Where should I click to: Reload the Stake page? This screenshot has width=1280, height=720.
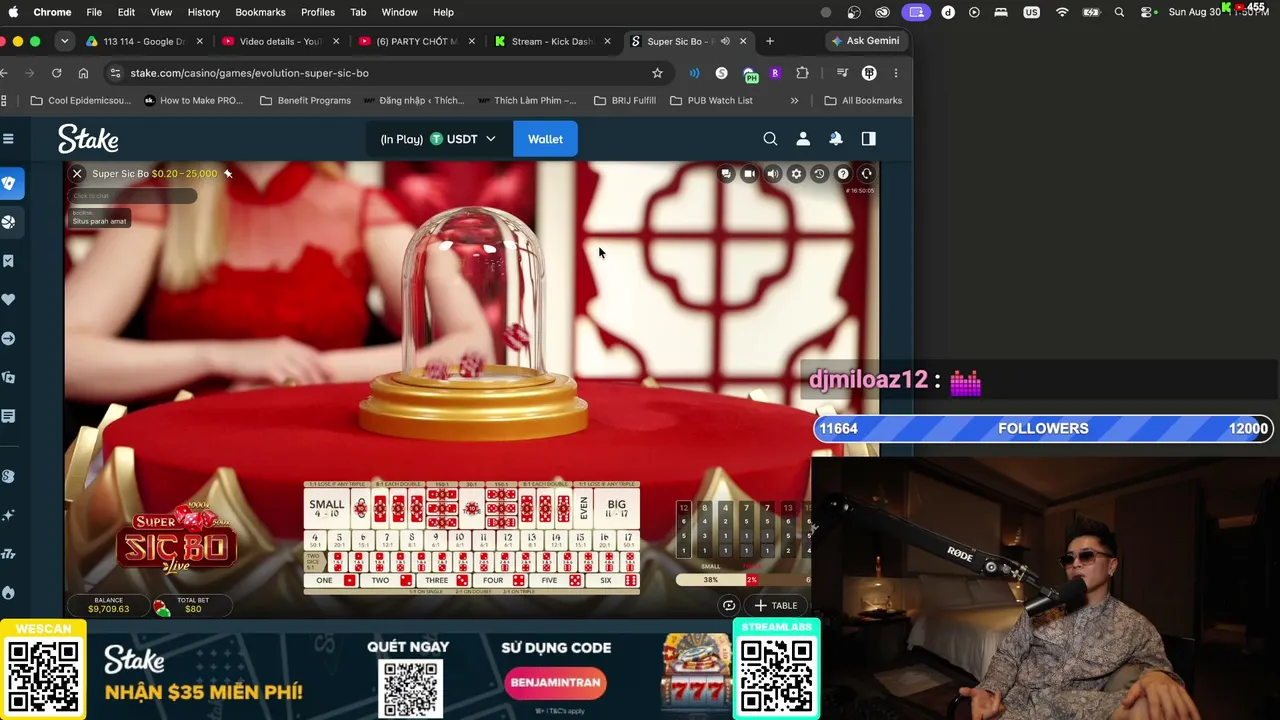57,73
